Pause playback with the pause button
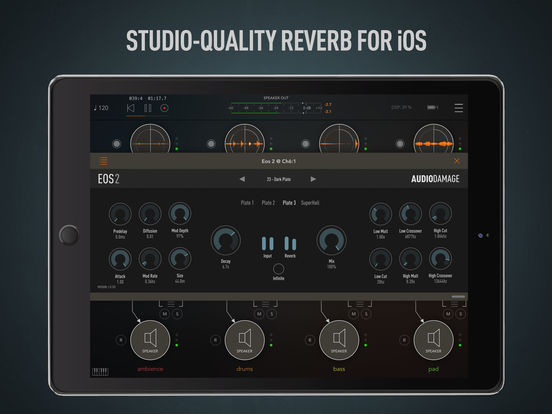552x414 pixels. click(148, 108)
